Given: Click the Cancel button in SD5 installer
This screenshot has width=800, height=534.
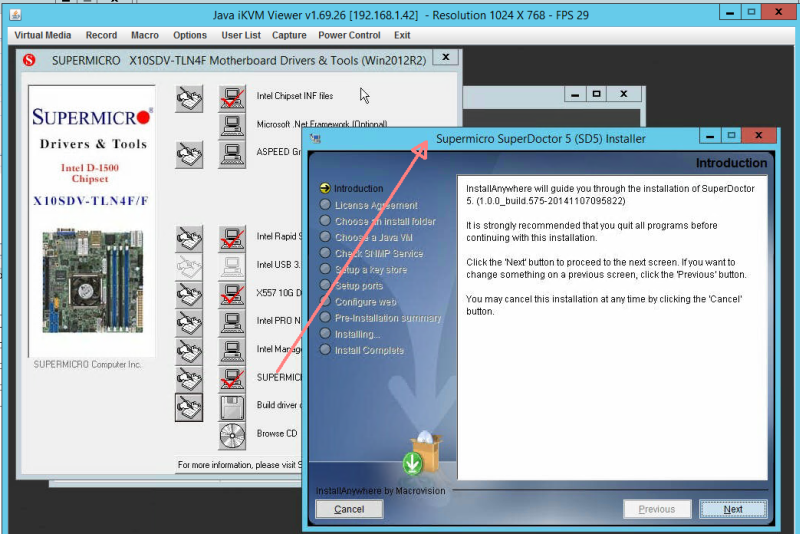Looking at the screenshot, I should (349, 509).
